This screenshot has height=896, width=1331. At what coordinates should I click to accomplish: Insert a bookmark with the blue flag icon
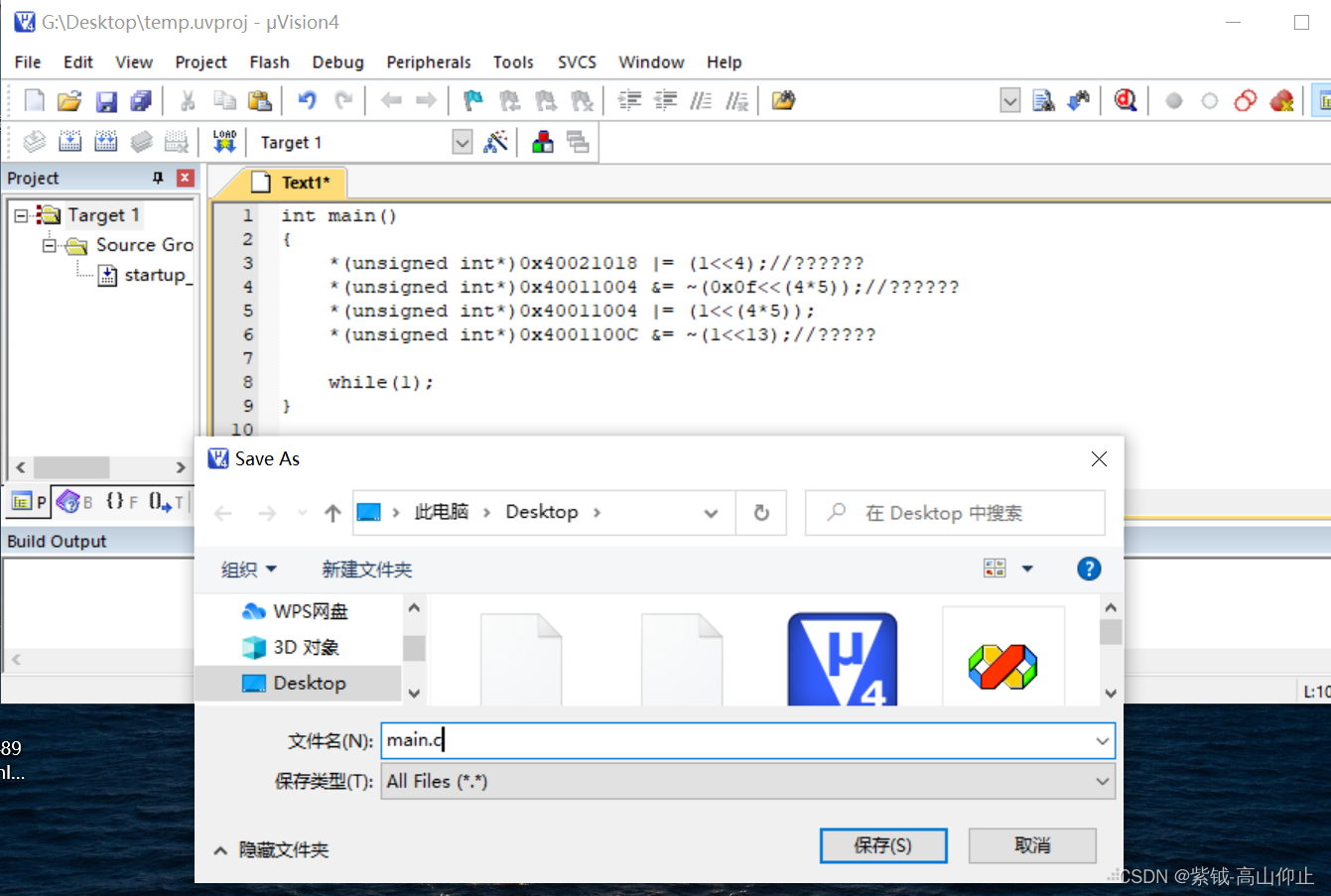click(472, 100)
